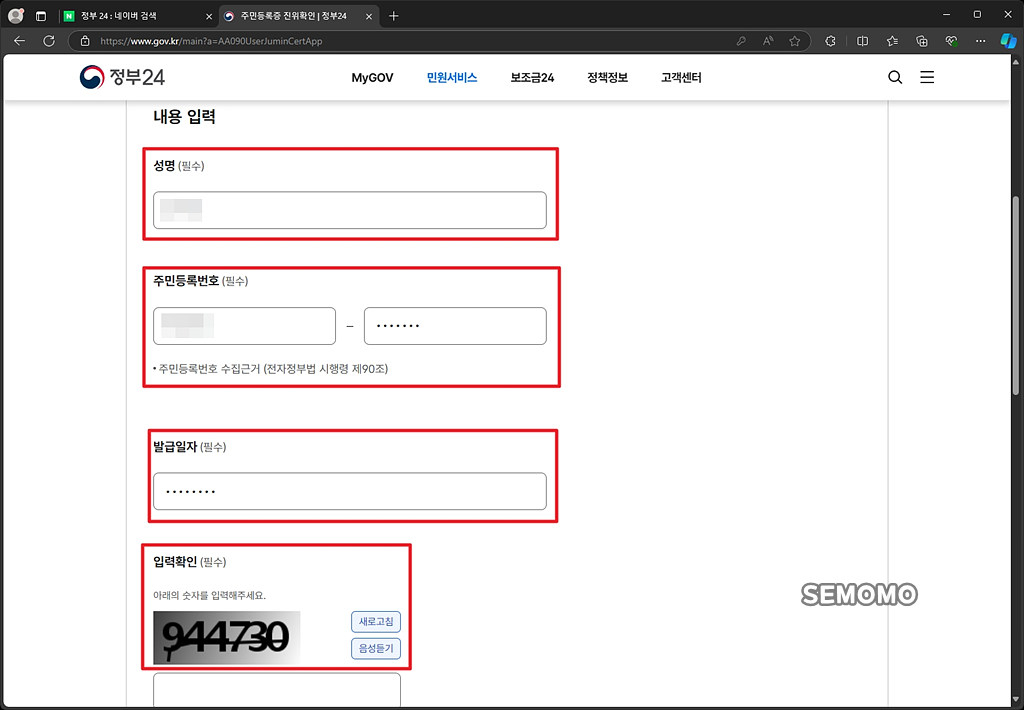The height and width of the screenshot is (710, 1024).
Task: Click the 성명 label
Action: 164,166
